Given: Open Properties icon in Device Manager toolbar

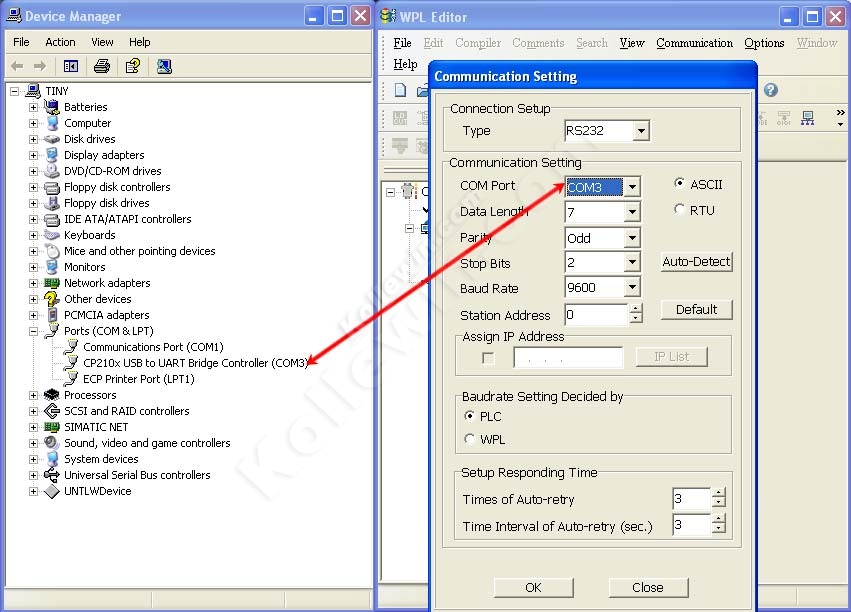Looking at the screenshot, I should tap(132, 66).
